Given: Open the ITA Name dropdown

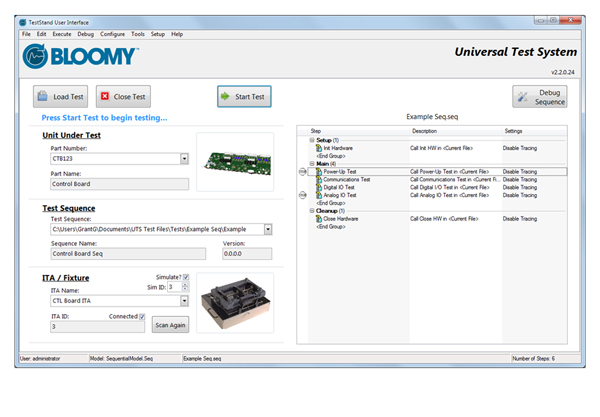Looking at the screenshot, I should 185,300.
